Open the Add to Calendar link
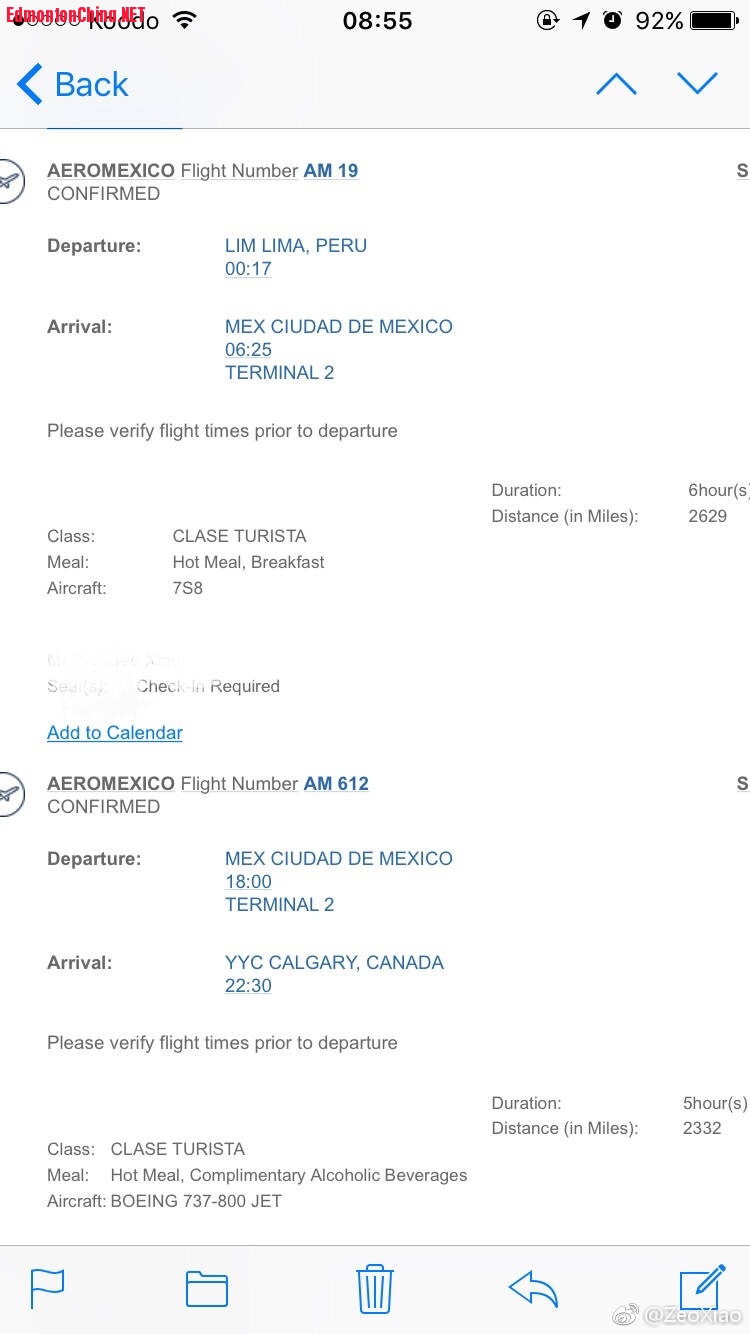The height and width of the screenshot is (1334, 750). tap(115, 733)
